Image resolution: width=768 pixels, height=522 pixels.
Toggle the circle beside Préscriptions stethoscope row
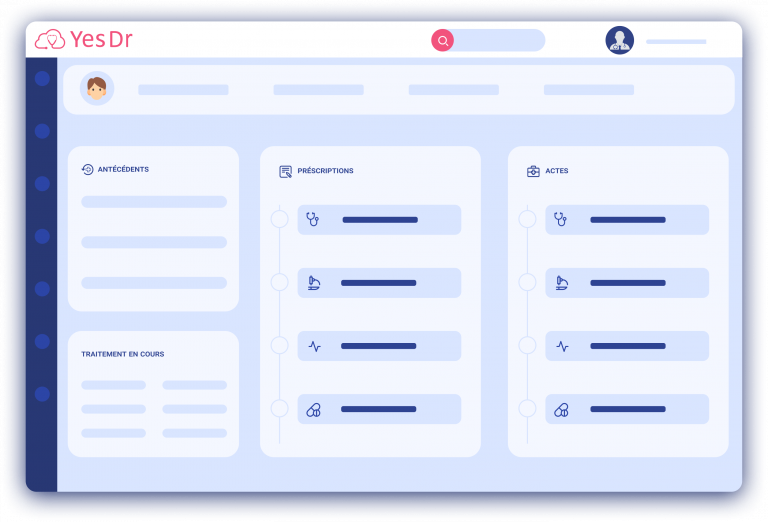[x=279, y=219]
